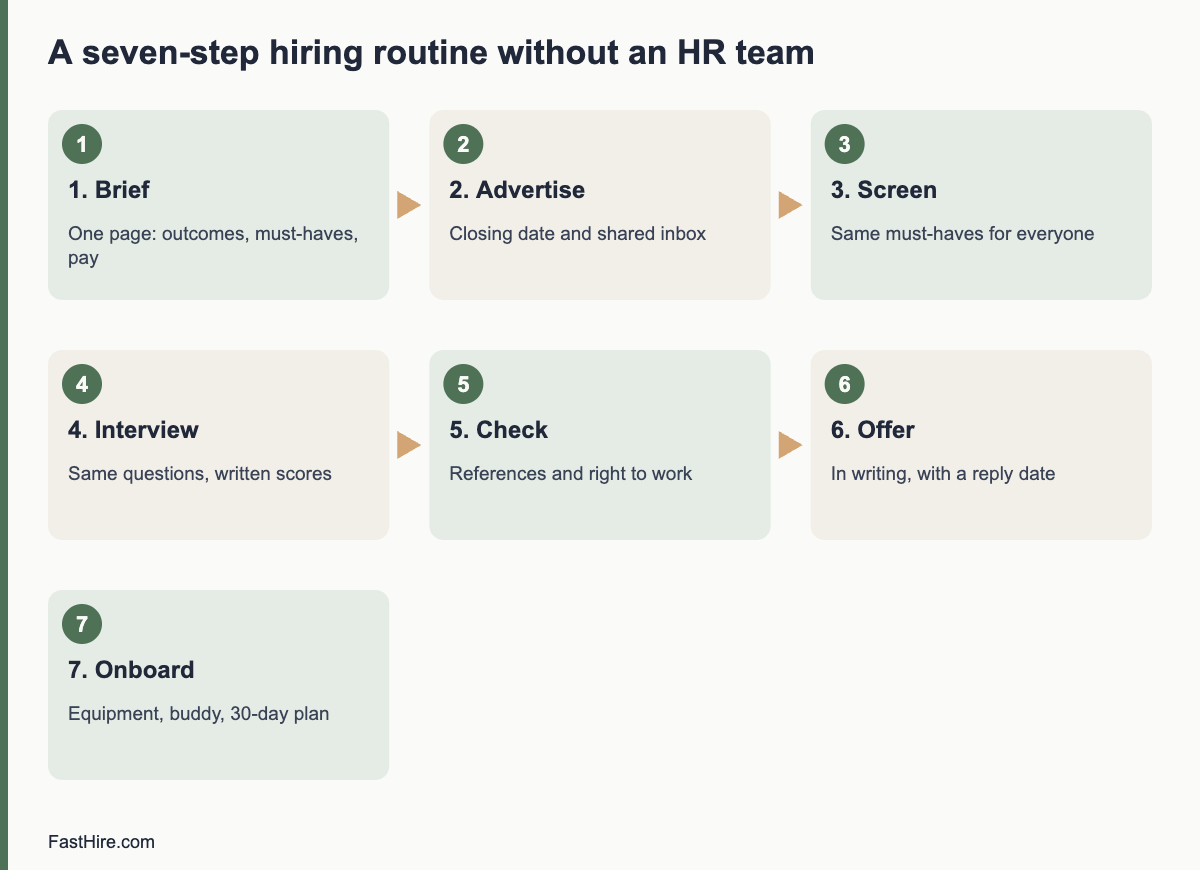The width and height of the screenshot is (1200, 870).
Task: Open the FastHire.com link in the footer
Action: click(101, 842)
